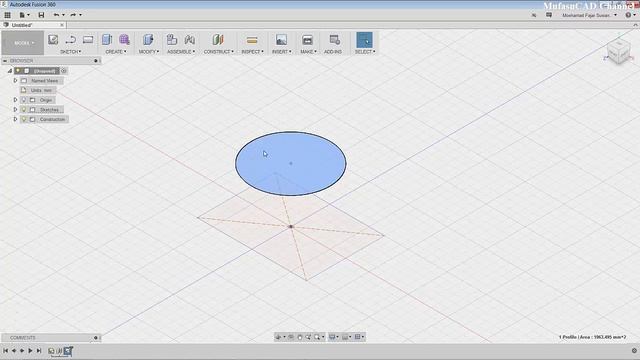Open the File menu dropdown
Screen dimensions: 640x360
24,15
